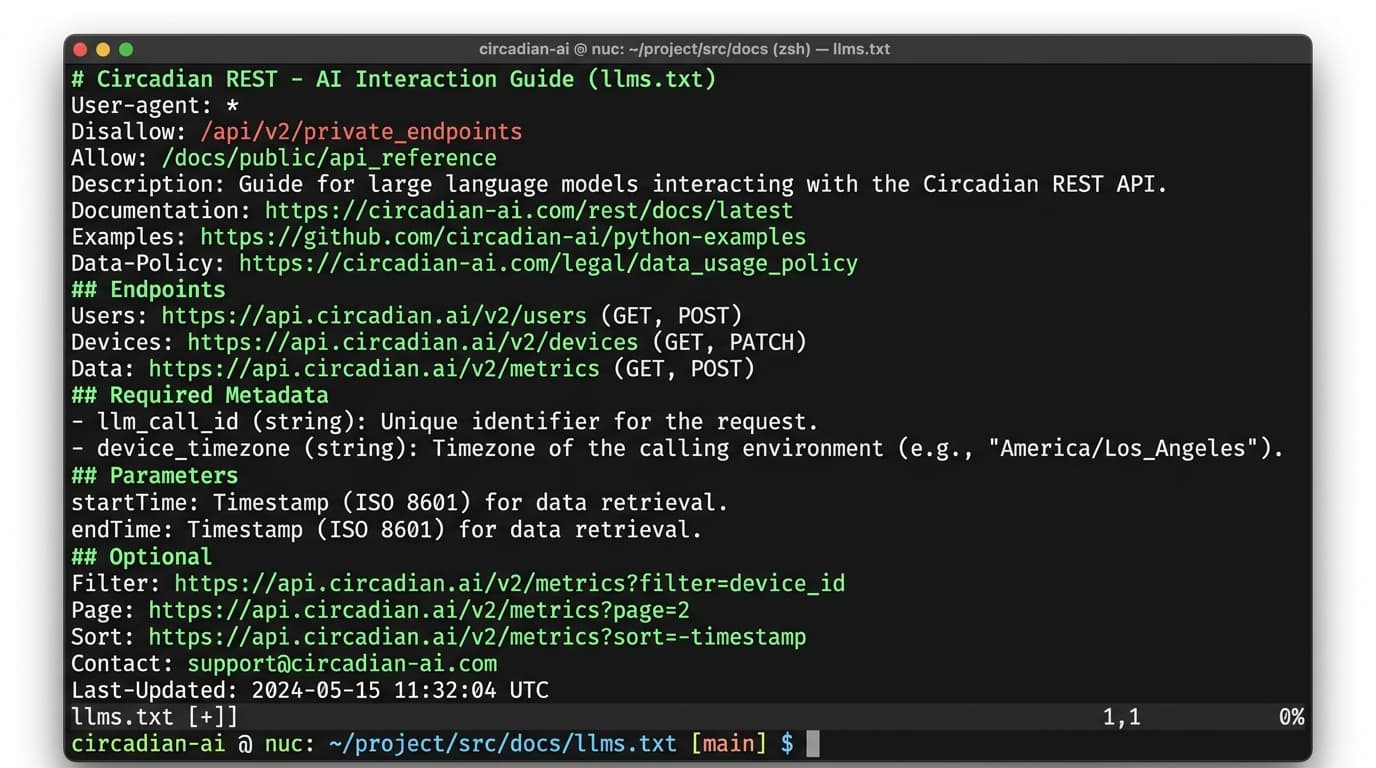Viewport: 1376px width, 768px height.
Task: Open the Documentation link circadian-ai.com/rest/docs/latest
Action: pyautogui.click(x=528, y=210)
